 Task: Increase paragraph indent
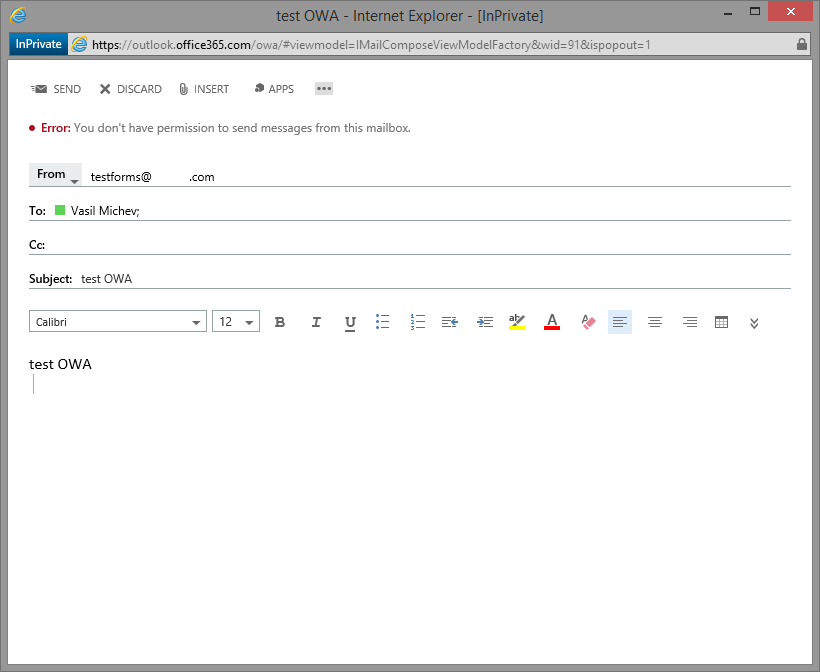(x=485, y=322)
